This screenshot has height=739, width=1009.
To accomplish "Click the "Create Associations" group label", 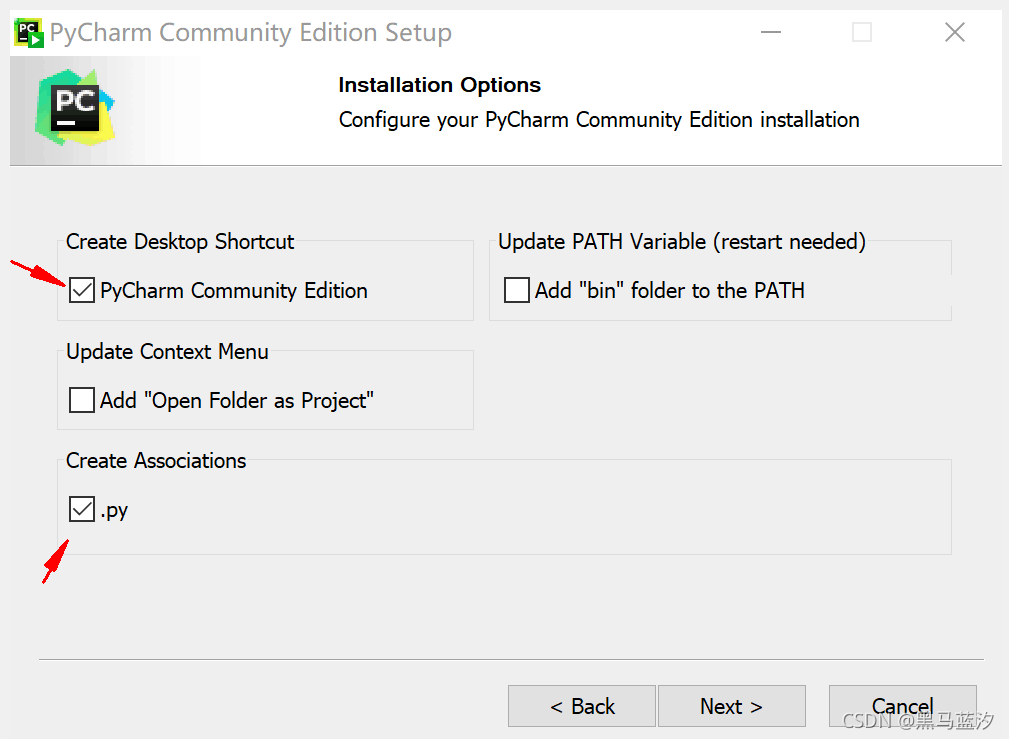I will 156,461.
